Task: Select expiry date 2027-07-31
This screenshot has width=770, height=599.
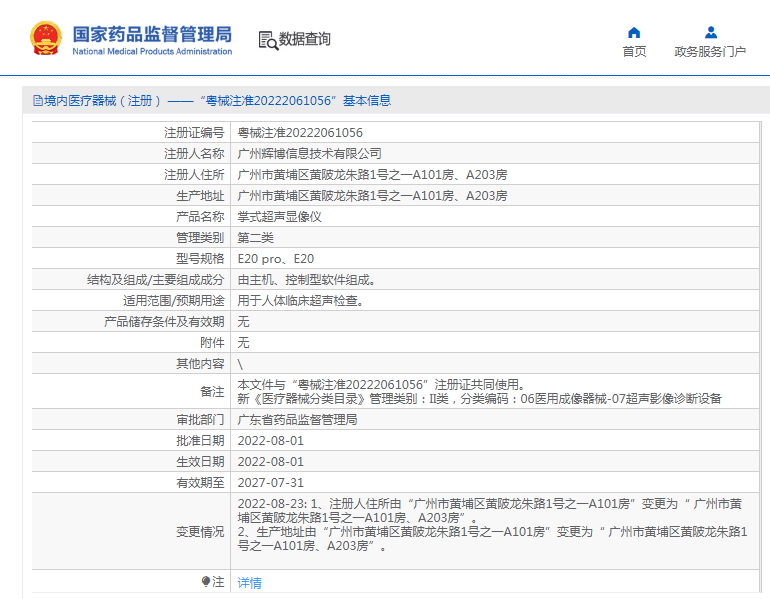Action: [x=271, y=483]
